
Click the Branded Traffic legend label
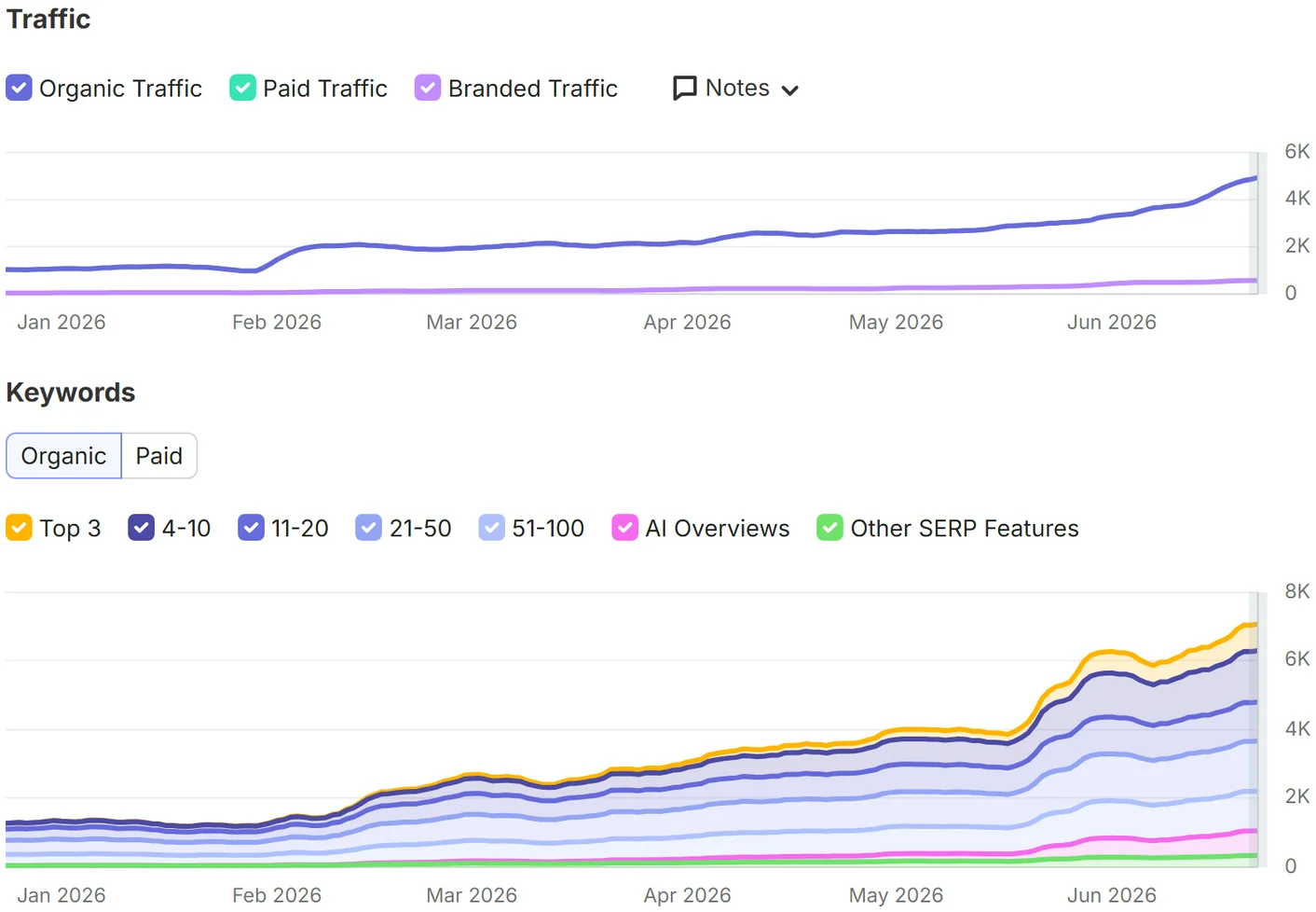pos(533,89)
